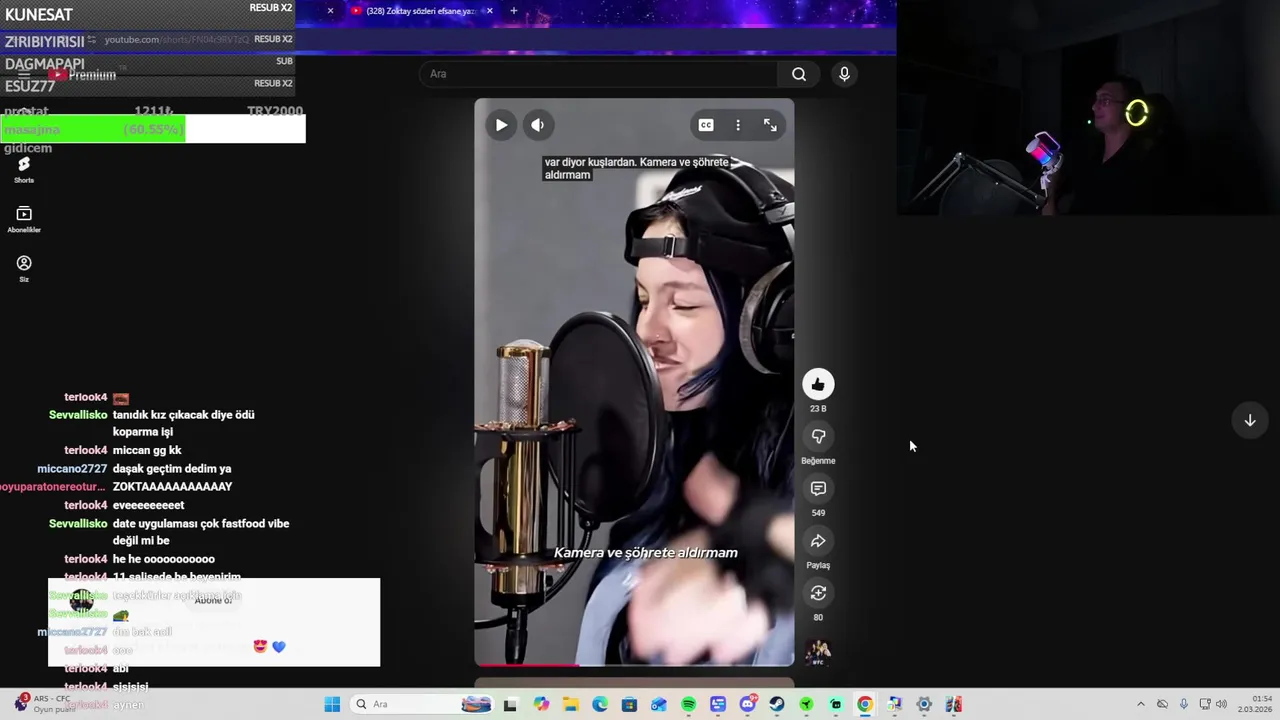Click chat message he he ooooooooooo

click(x=163, y=559)
